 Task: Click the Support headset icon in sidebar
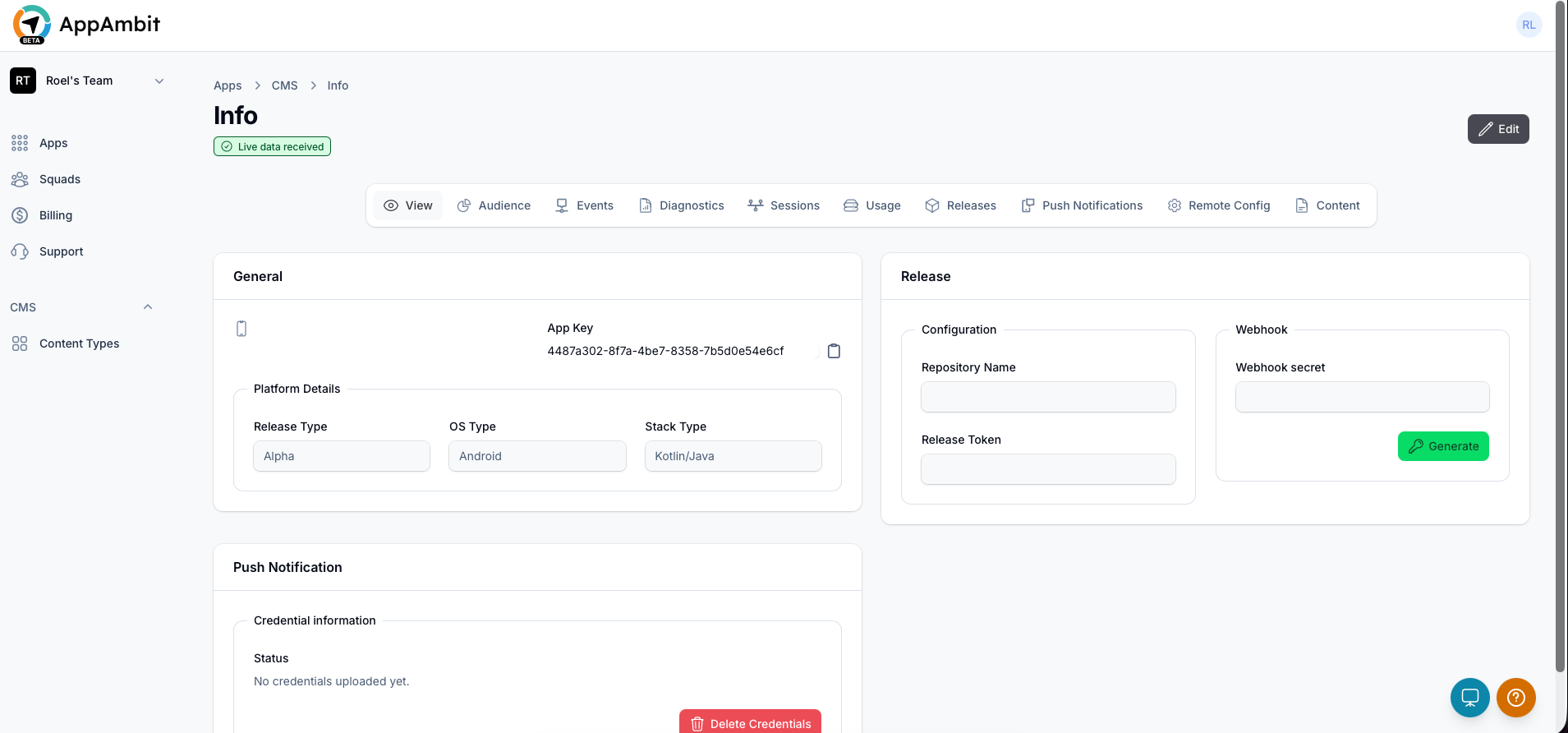point(20,251)
